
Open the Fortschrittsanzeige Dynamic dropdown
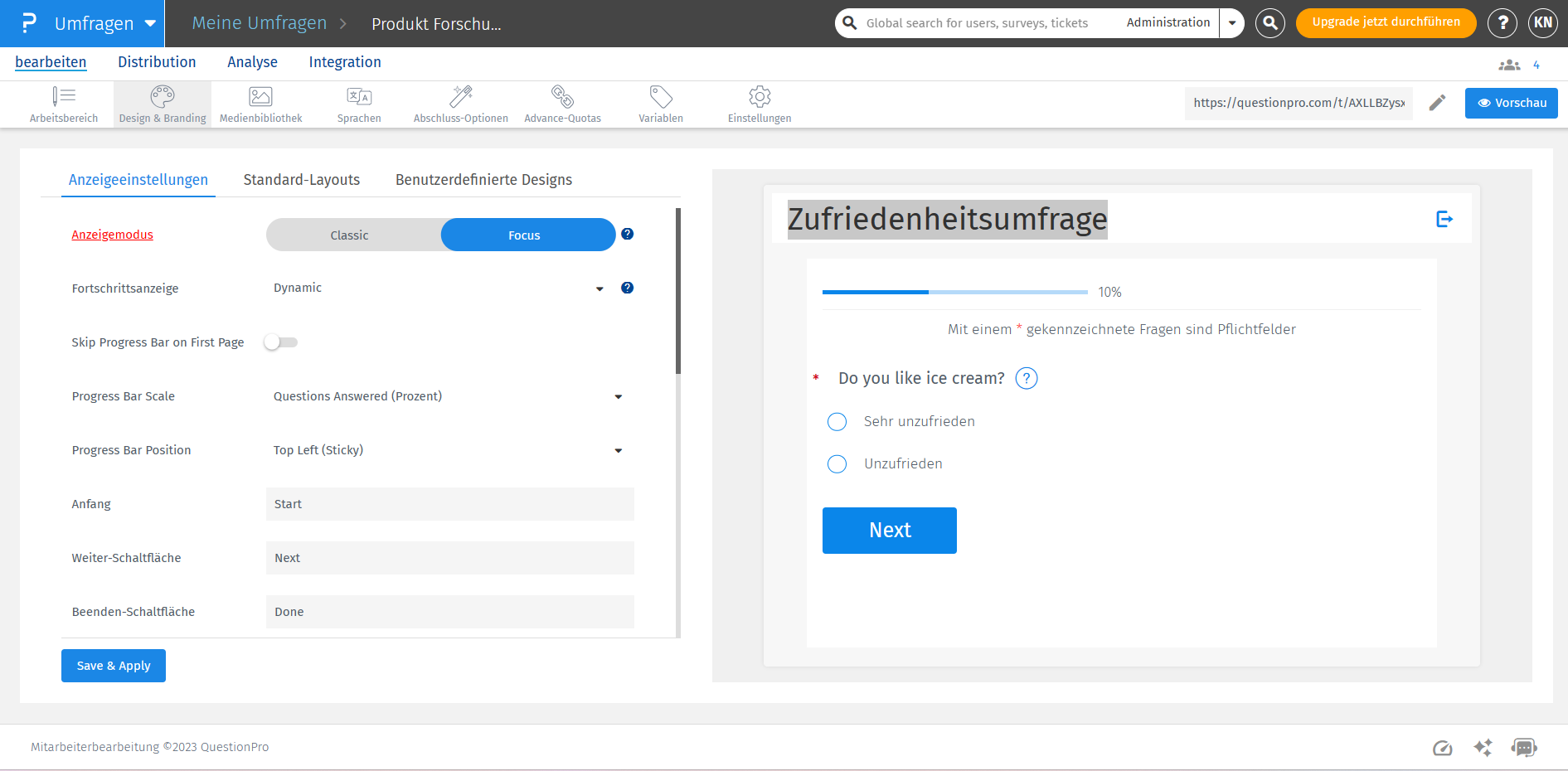439,288
